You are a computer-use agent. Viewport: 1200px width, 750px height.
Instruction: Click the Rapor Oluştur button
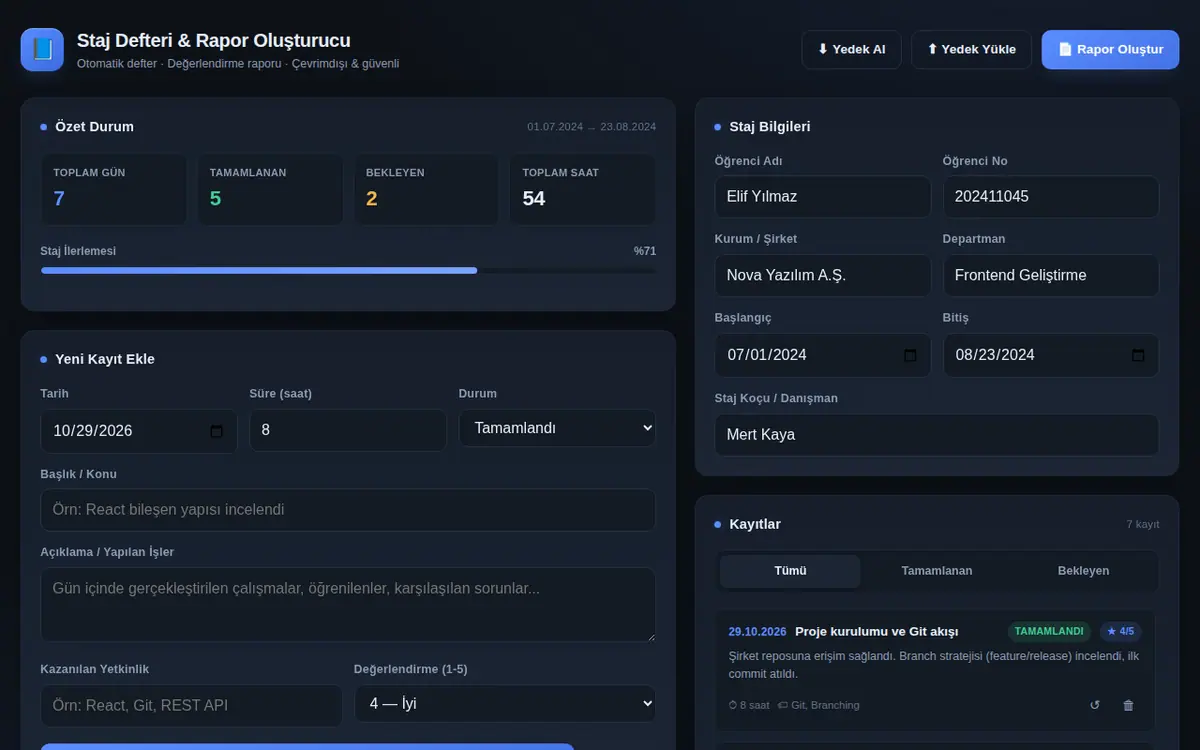[x=1110, y=49]
